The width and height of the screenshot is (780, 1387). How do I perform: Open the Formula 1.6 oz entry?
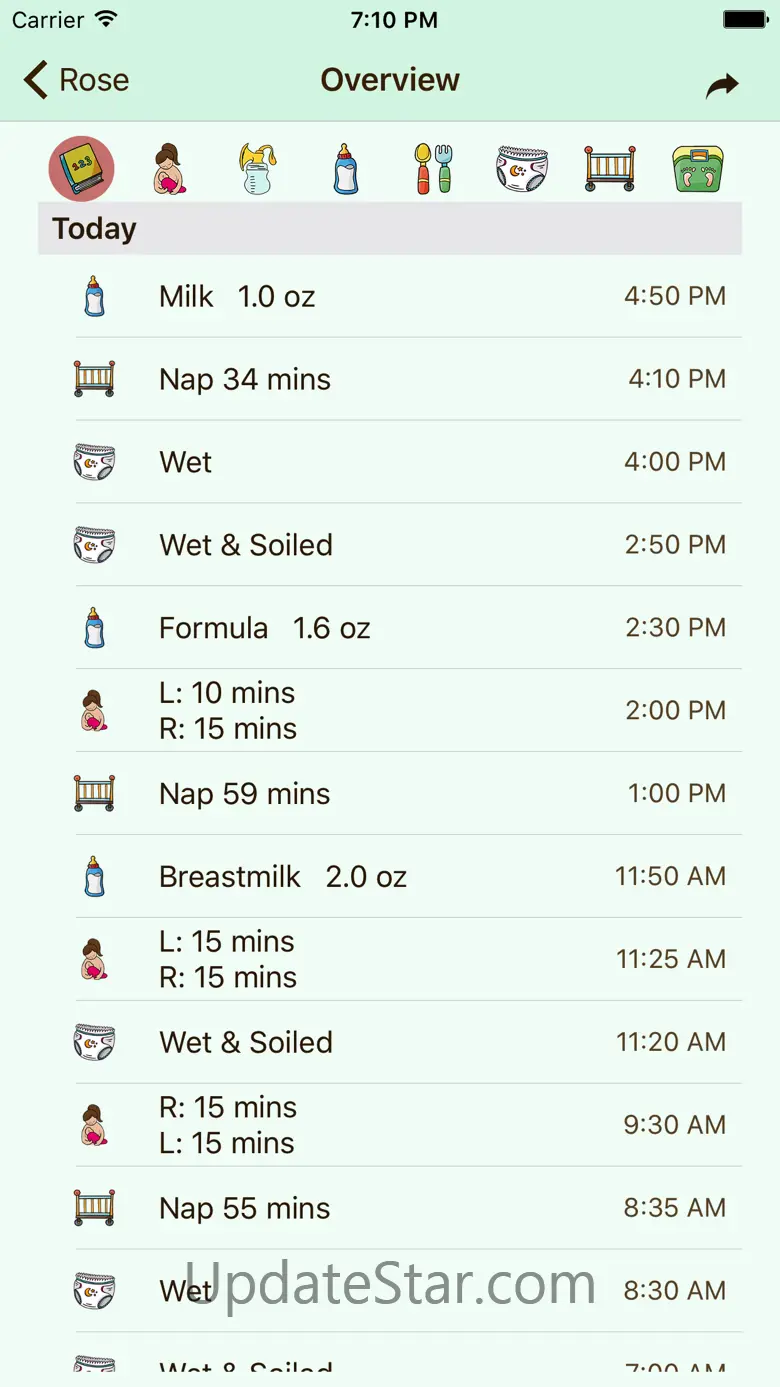pos(400,628)
